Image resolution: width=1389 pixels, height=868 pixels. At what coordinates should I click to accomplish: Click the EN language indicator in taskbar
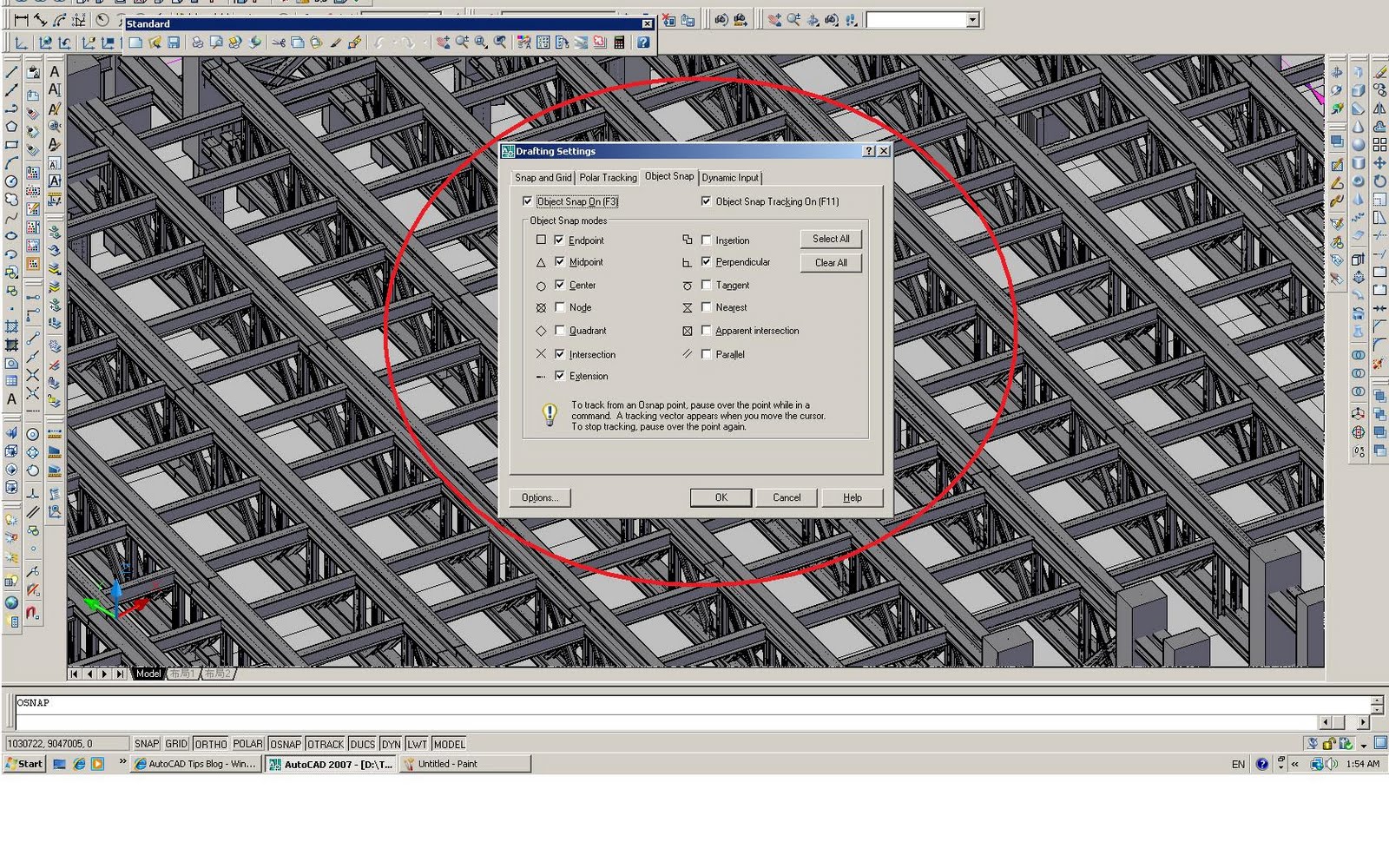tap(1238, 764)
